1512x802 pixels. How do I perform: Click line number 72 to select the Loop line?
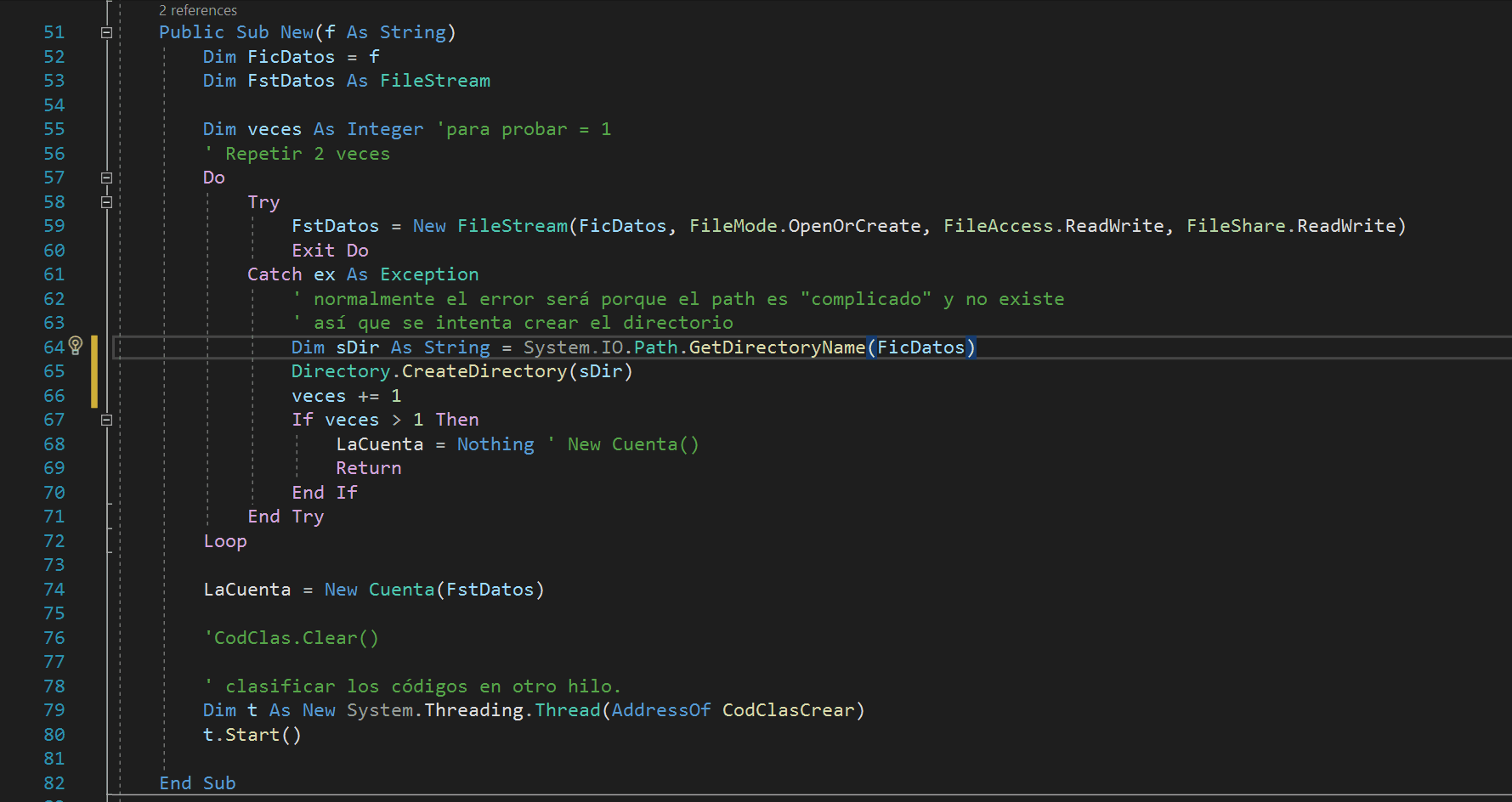coord(54,540)
